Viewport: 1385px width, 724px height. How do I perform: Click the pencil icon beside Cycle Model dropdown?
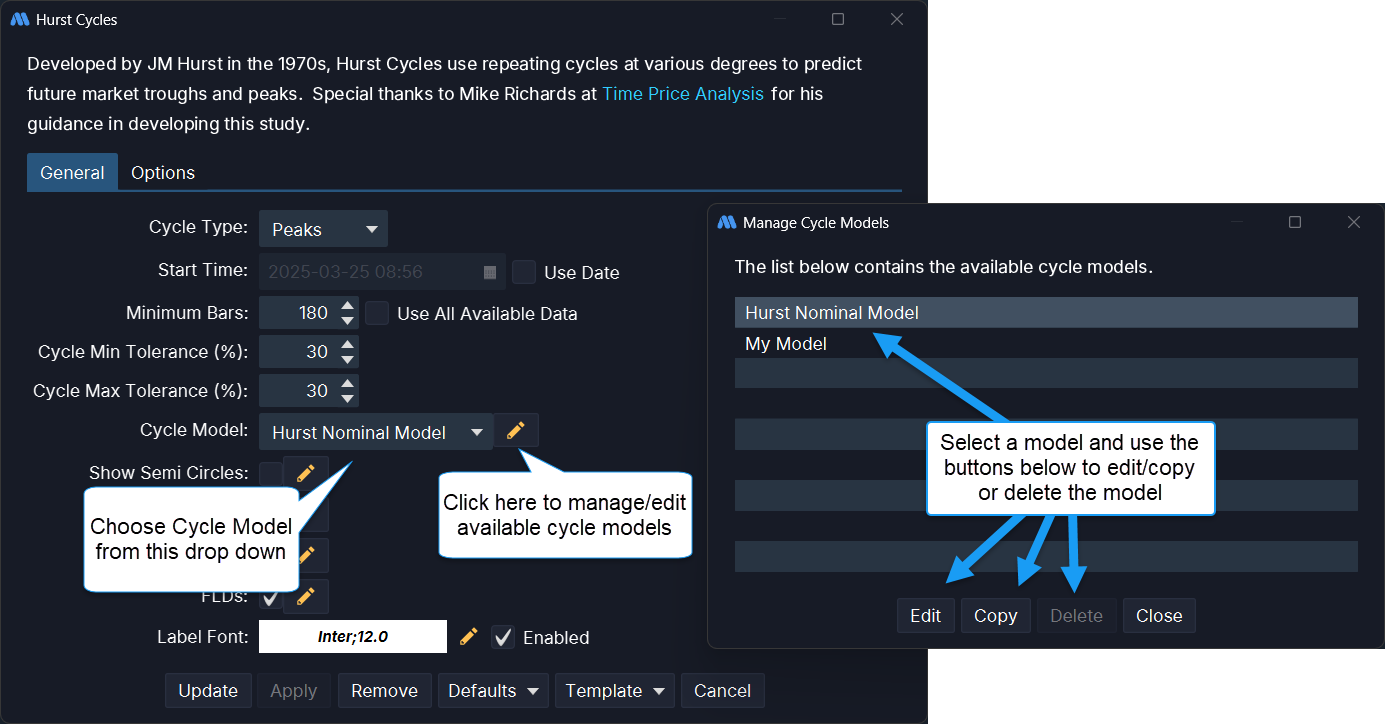tap(515, 431)
